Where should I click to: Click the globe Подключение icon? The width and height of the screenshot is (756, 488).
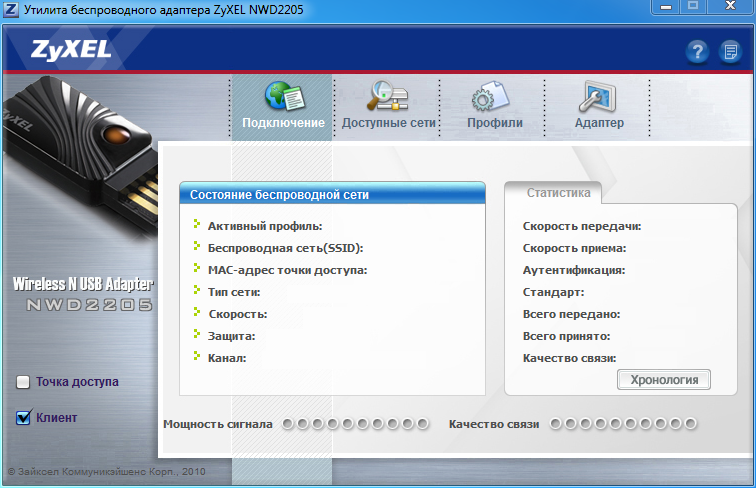(x=284, y=95)
